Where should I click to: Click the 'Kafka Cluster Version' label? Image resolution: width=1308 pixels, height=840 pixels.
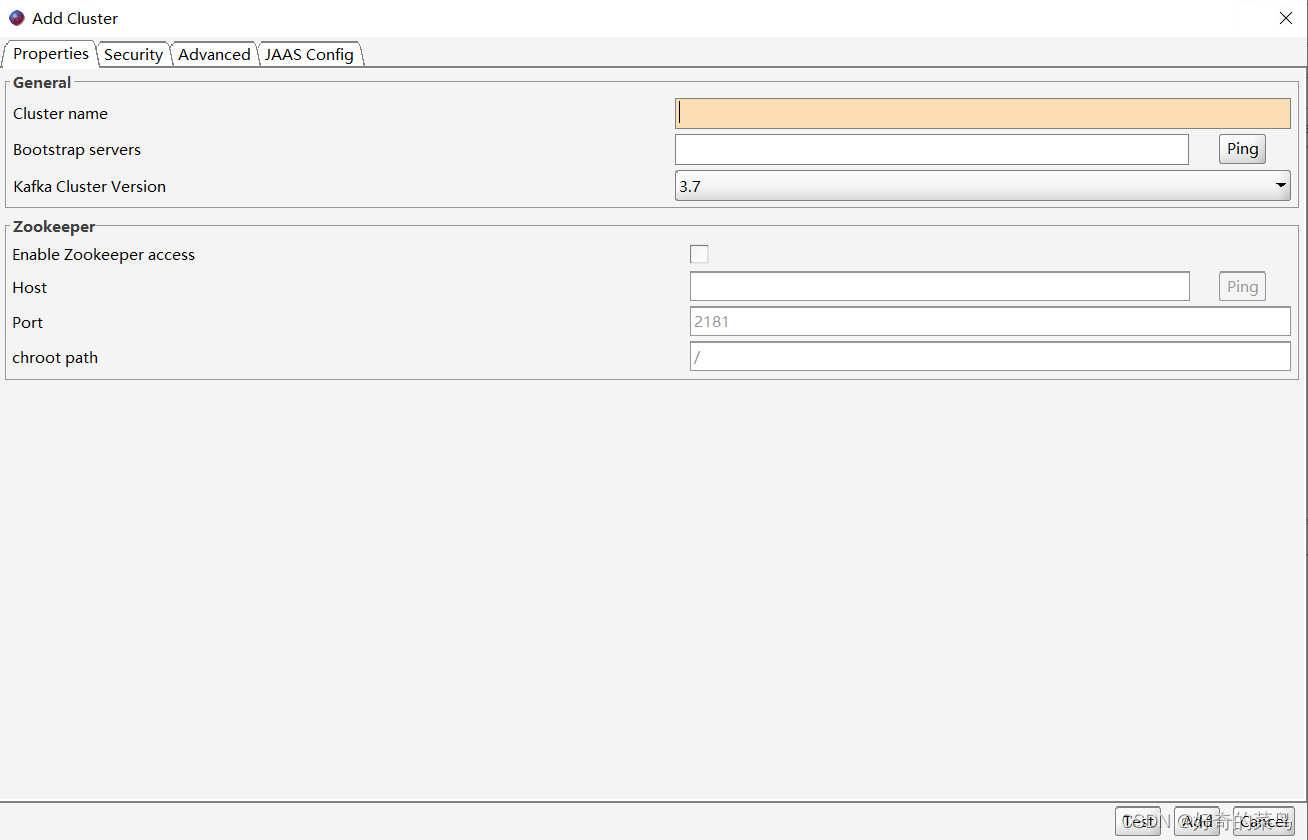coord(90,187)
